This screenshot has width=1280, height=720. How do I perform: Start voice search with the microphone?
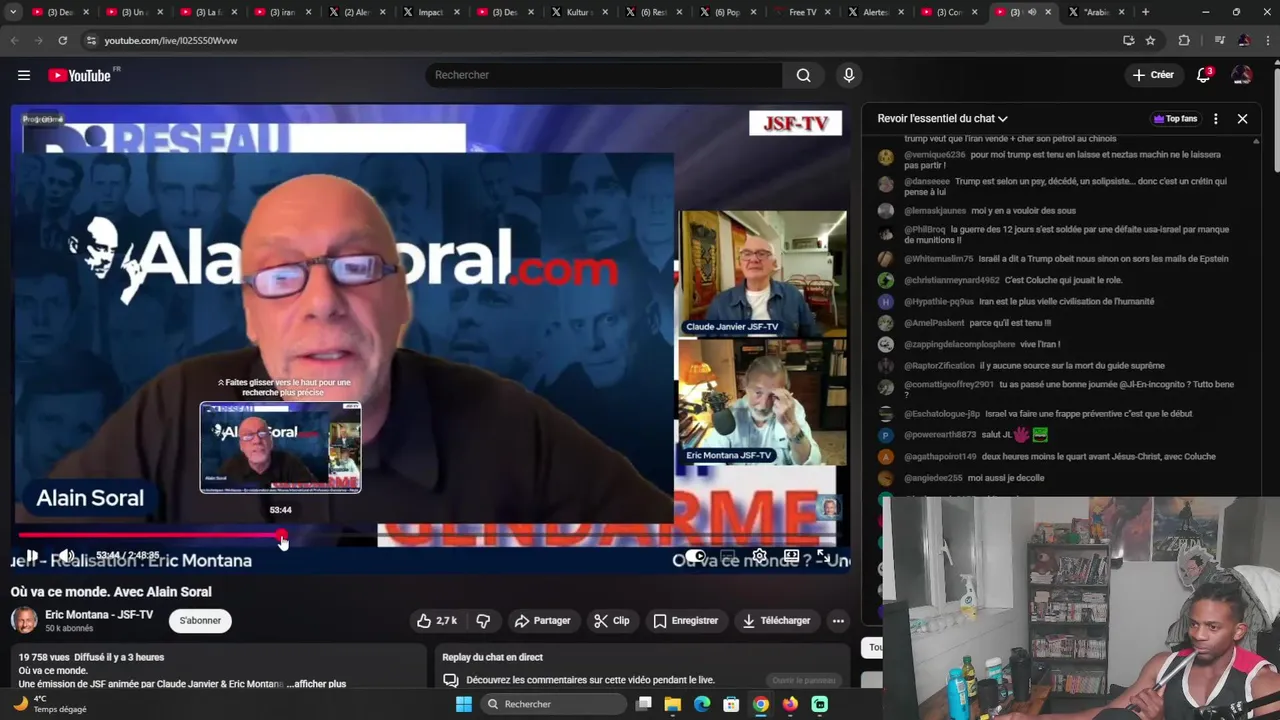[x=848, y=75]
